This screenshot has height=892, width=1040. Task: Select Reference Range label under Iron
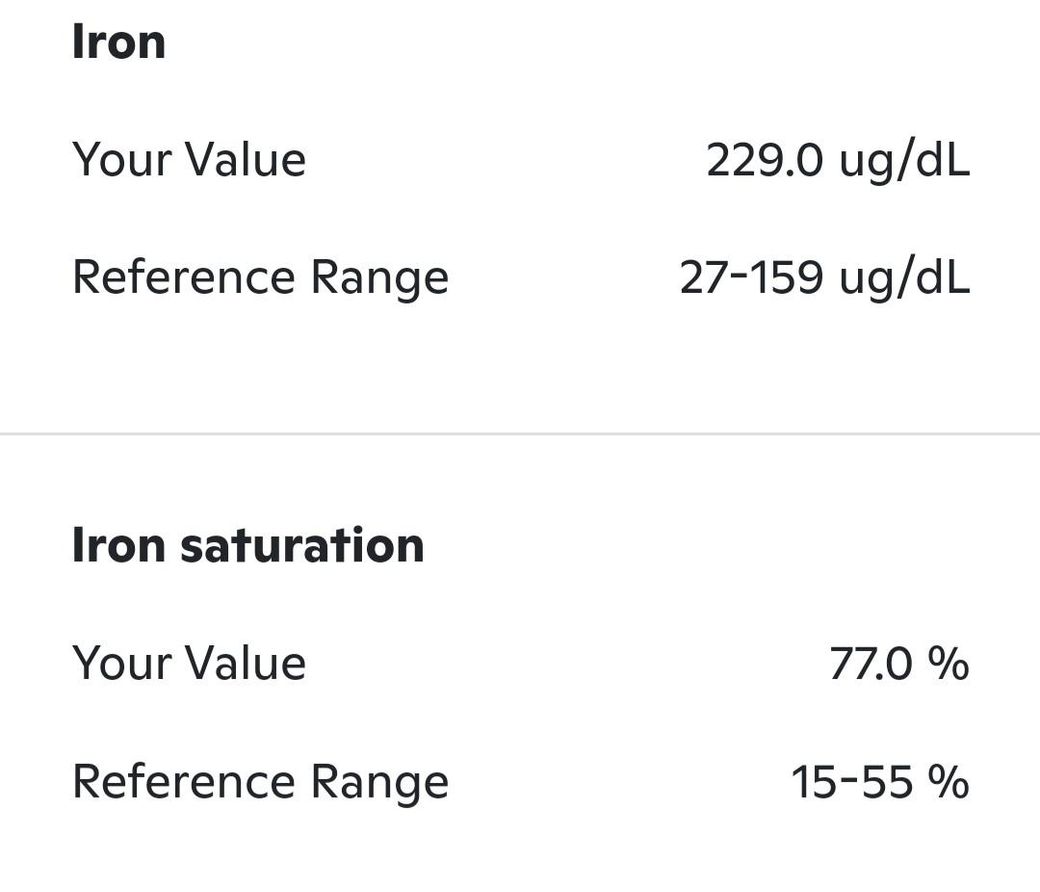pyautogui.click(x=260, y=278)
